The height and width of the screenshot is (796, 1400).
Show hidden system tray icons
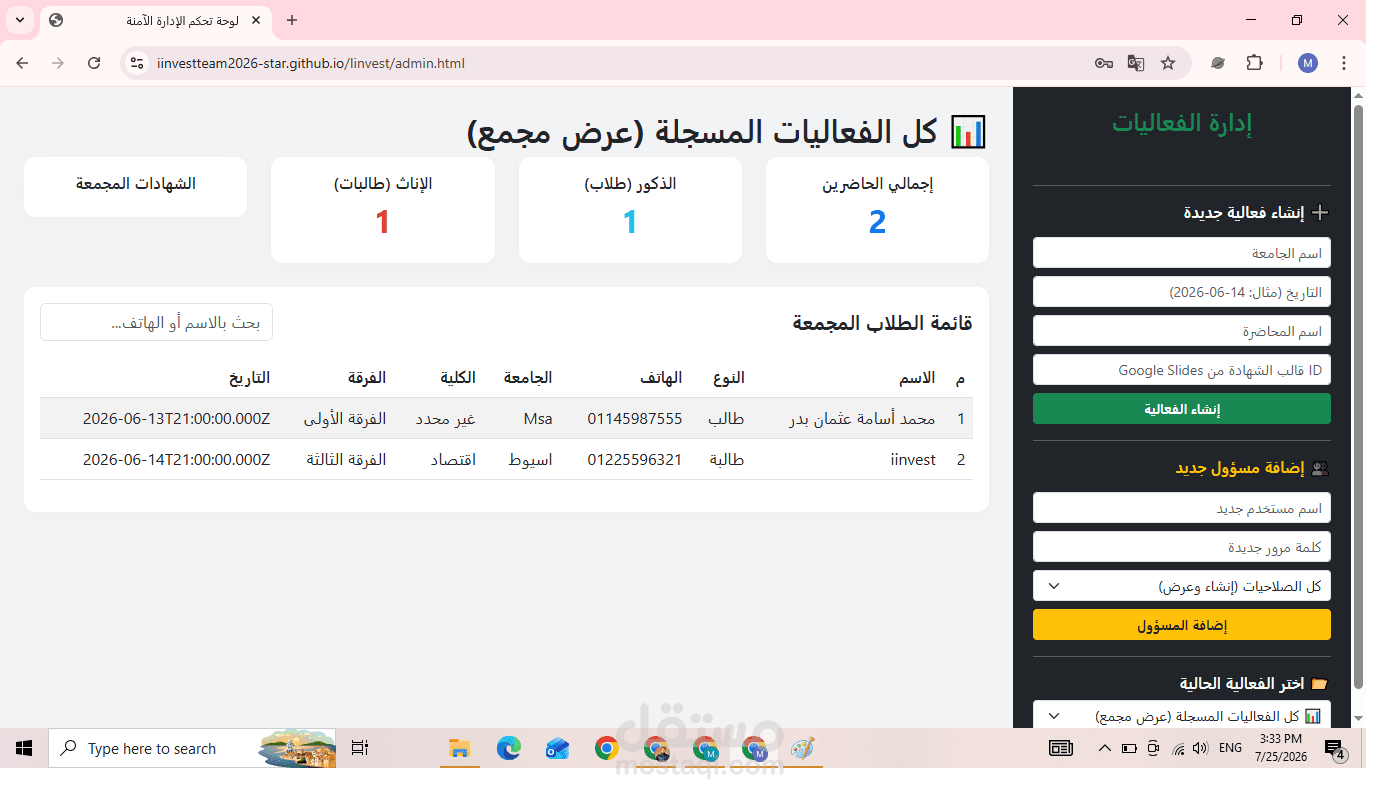(x=1104, y=748)
